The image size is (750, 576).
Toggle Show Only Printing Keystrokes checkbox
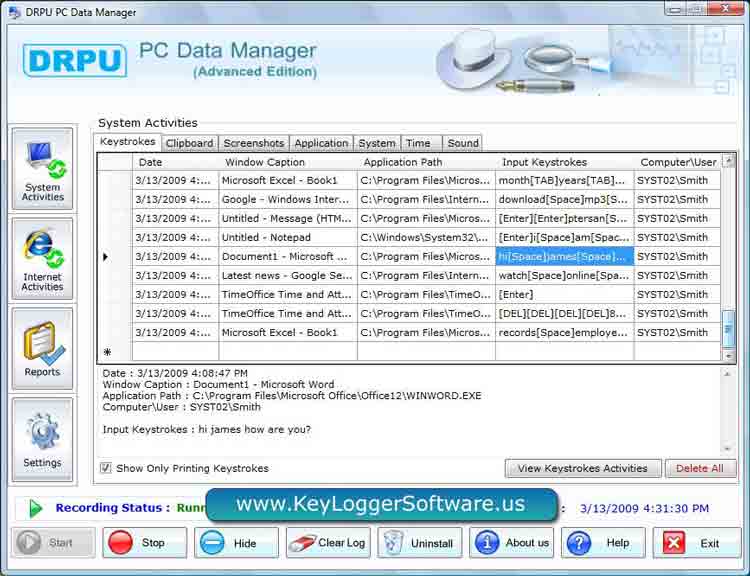pos(106,468)
